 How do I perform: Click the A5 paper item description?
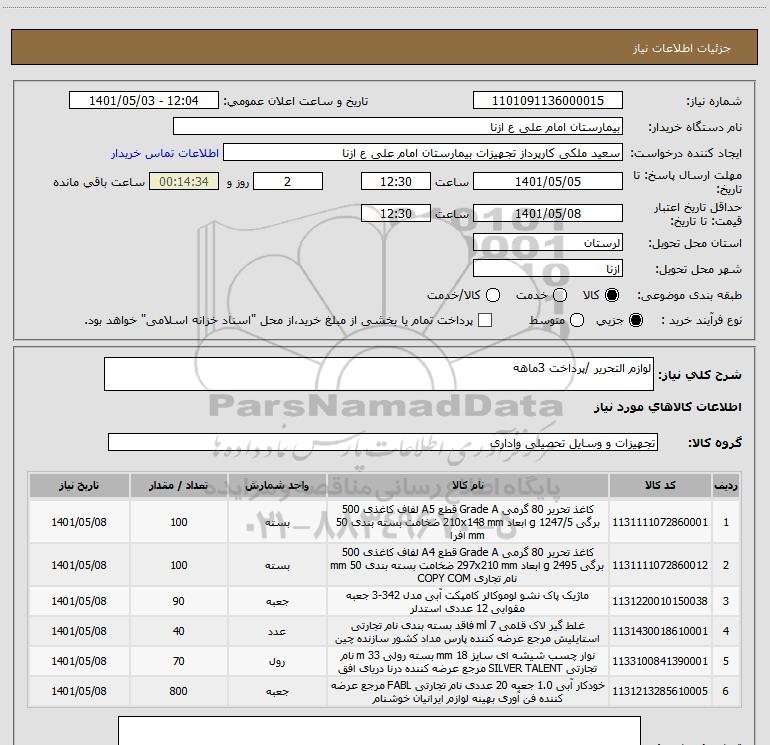click(468, 522)
